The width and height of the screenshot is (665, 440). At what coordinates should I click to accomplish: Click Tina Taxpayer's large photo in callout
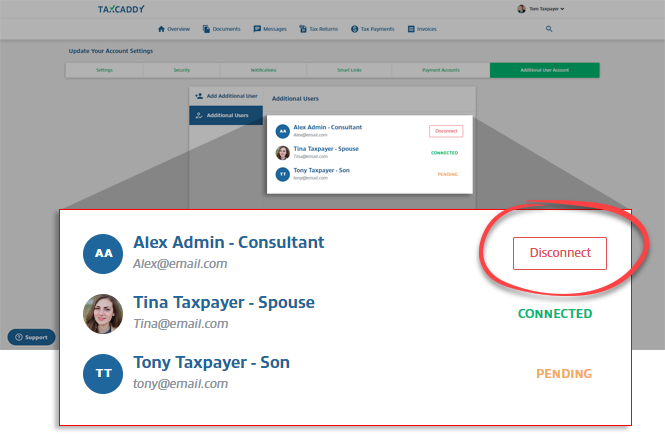coord(103,314)
